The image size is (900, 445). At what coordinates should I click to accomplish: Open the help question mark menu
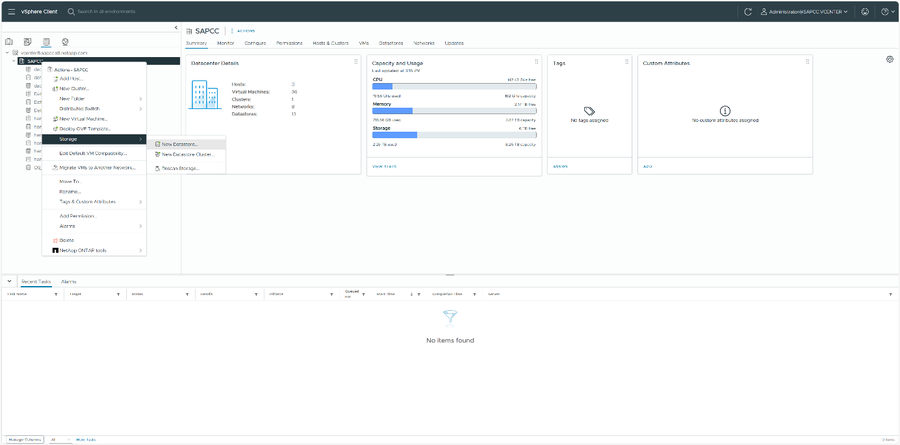(x=886, y=11)
